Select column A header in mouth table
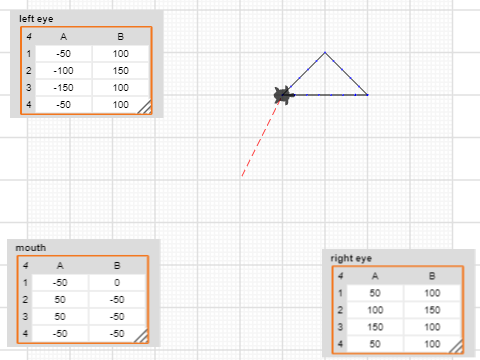 point(60,266)
